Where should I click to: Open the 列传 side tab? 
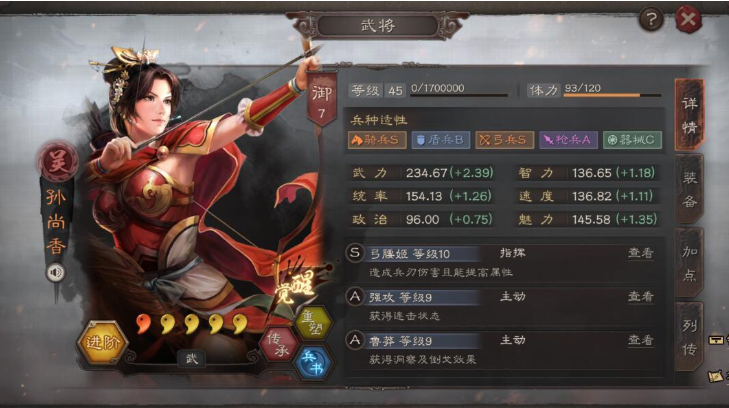tap(689, 336)
